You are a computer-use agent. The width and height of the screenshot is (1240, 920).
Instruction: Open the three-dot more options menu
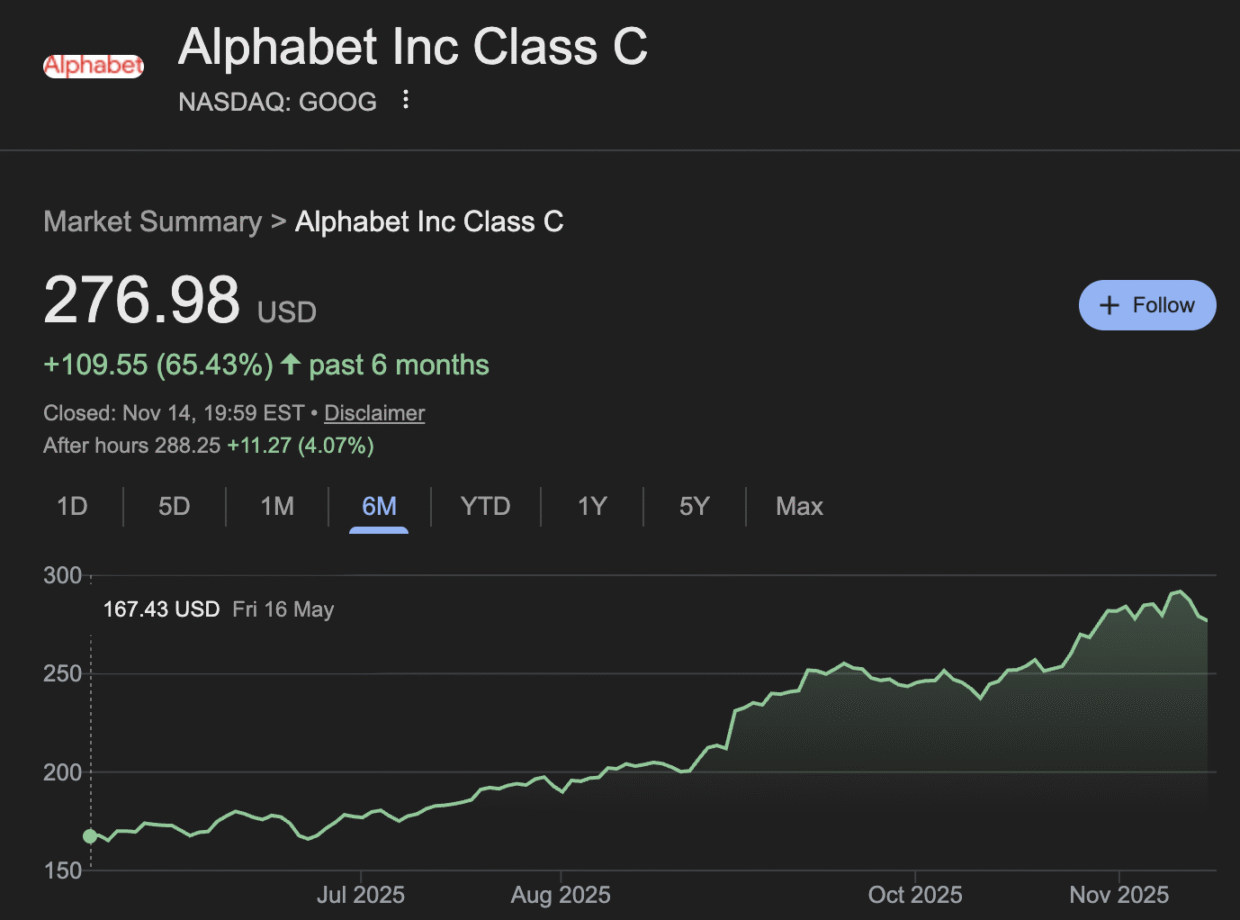[405, 100]
